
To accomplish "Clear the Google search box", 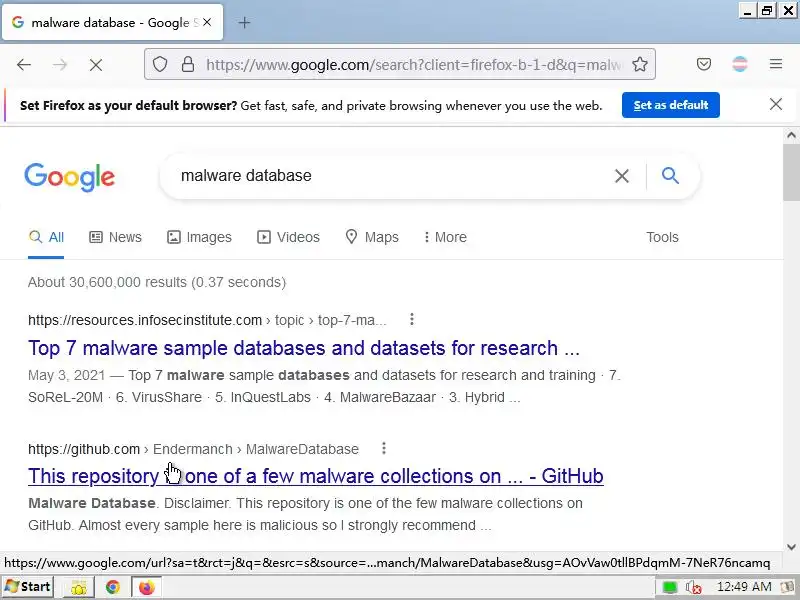I will 621,176.
